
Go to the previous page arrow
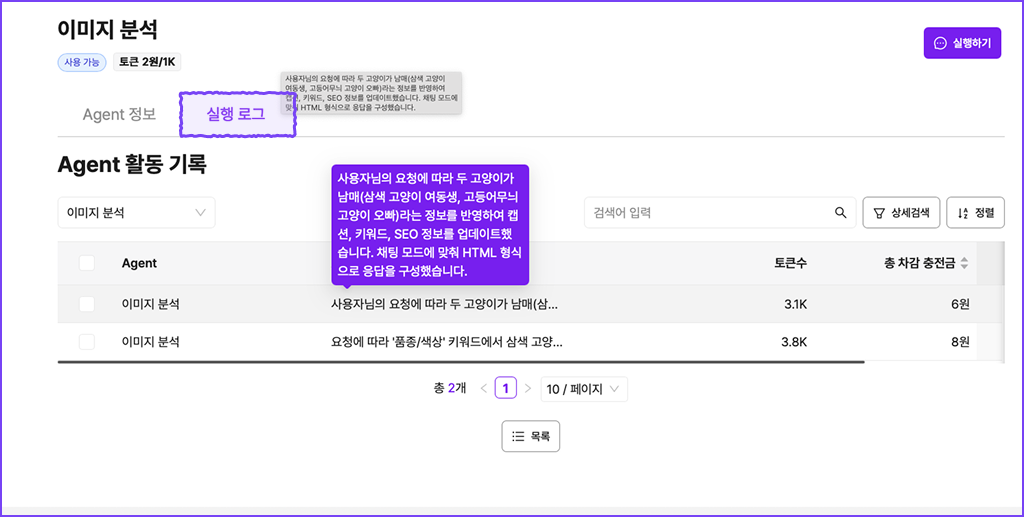pos(484,388)
